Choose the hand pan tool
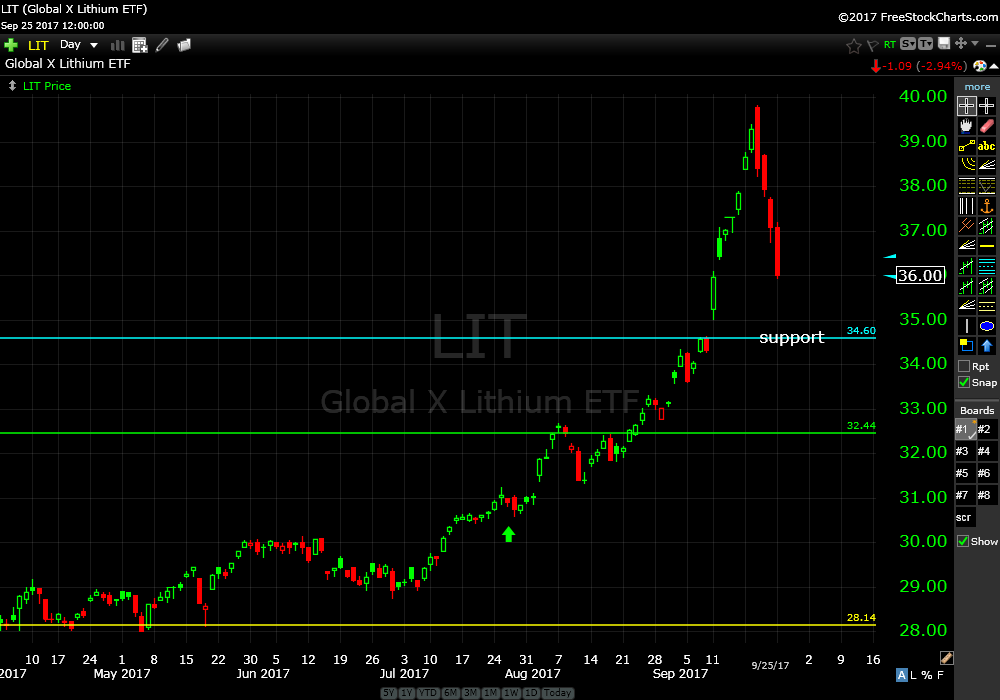The height and width of the screenshot is (700, 1000). click(966, 126)
